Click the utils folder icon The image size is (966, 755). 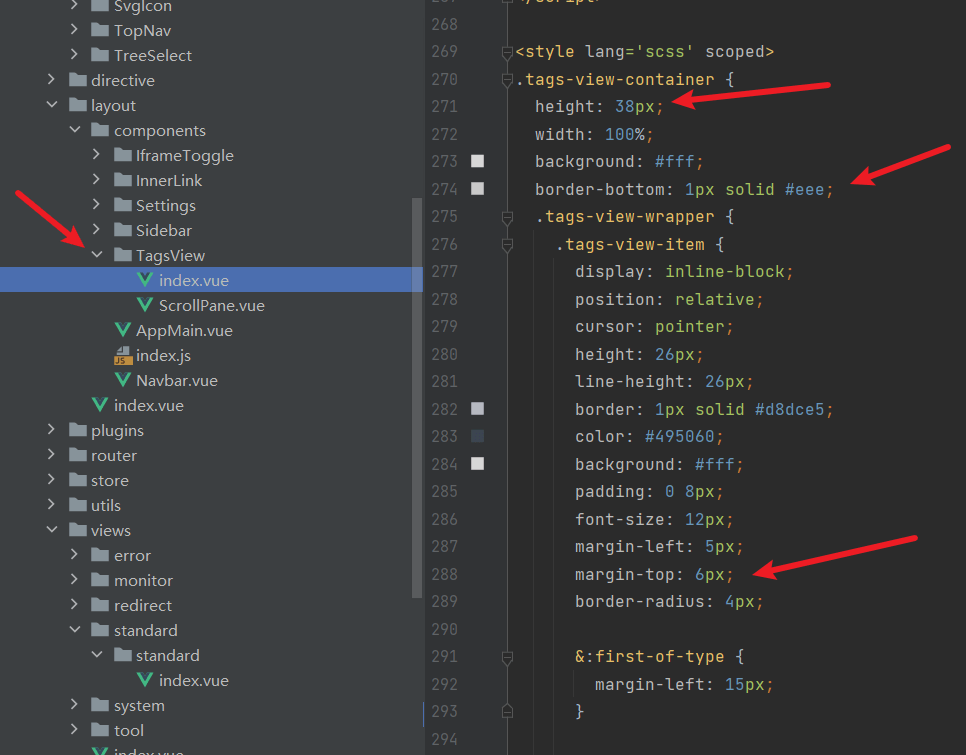[78, 505]
